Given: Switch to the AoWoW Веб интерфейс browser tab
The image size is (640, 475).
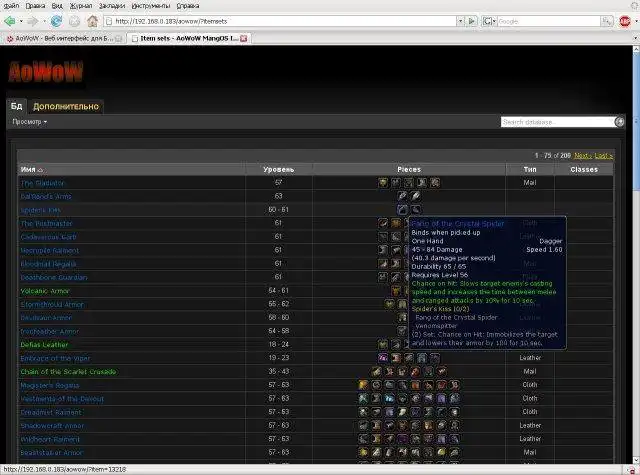Looking at the screenshot, I should pyautogui.click(x=64, y=38).
